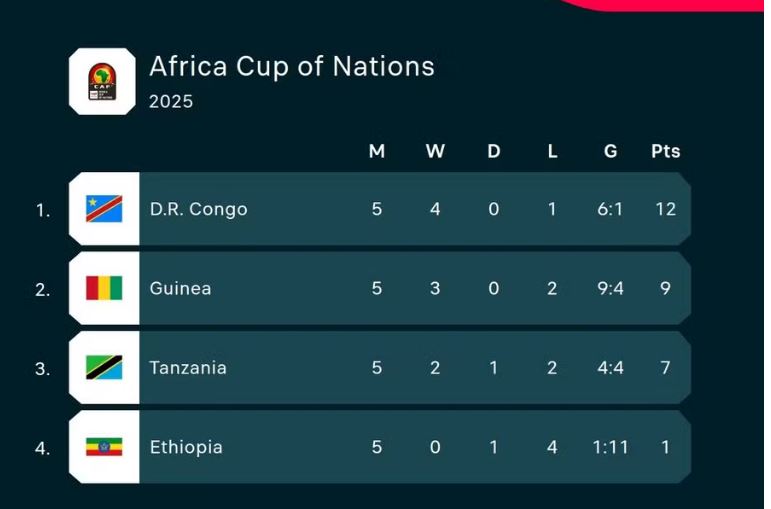Click the D.R. Congo flag icon
Viewport: 771px width, 509px height.
coord(104,209)
